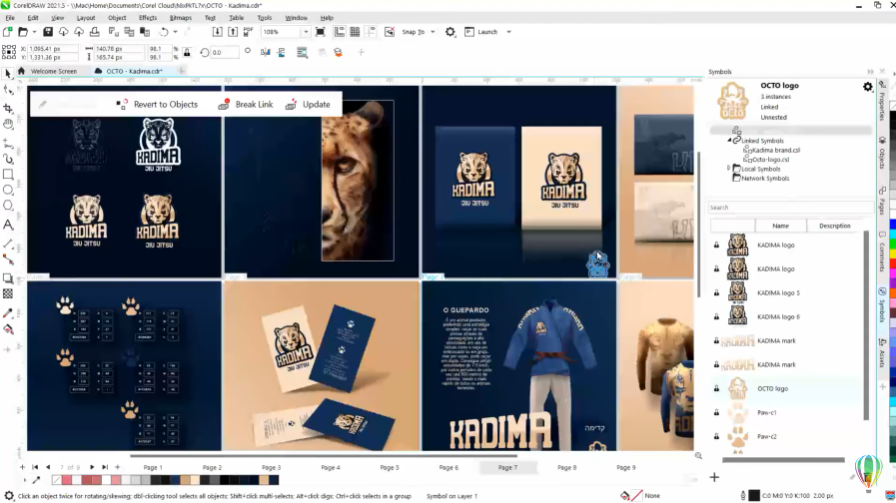The height and width of the screenshot is (503, 896).
Task: Select the Rectangle tool
Action: pyautogui.click(x=8, y=174)
